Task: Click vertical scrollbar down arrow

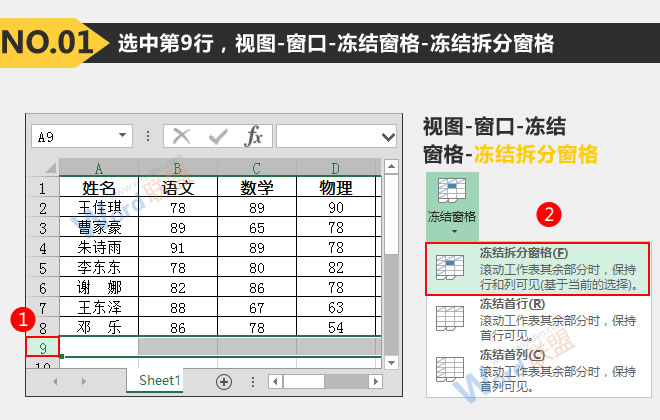Action: (x=391, y=363)
